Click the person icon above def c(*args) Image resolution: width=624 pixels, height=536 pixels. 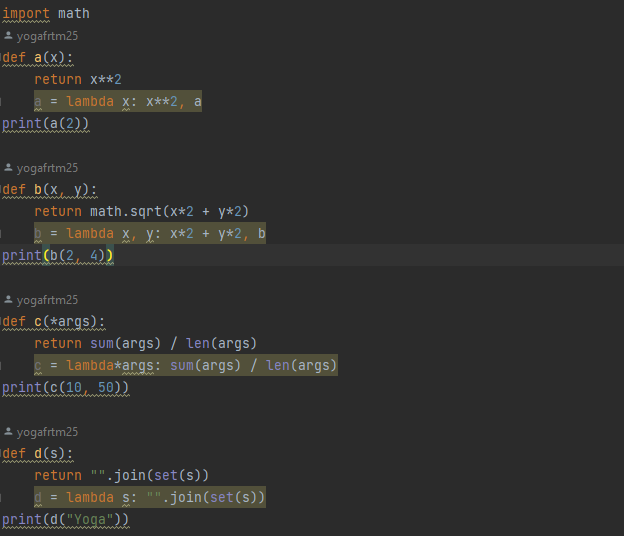(8, 300)
